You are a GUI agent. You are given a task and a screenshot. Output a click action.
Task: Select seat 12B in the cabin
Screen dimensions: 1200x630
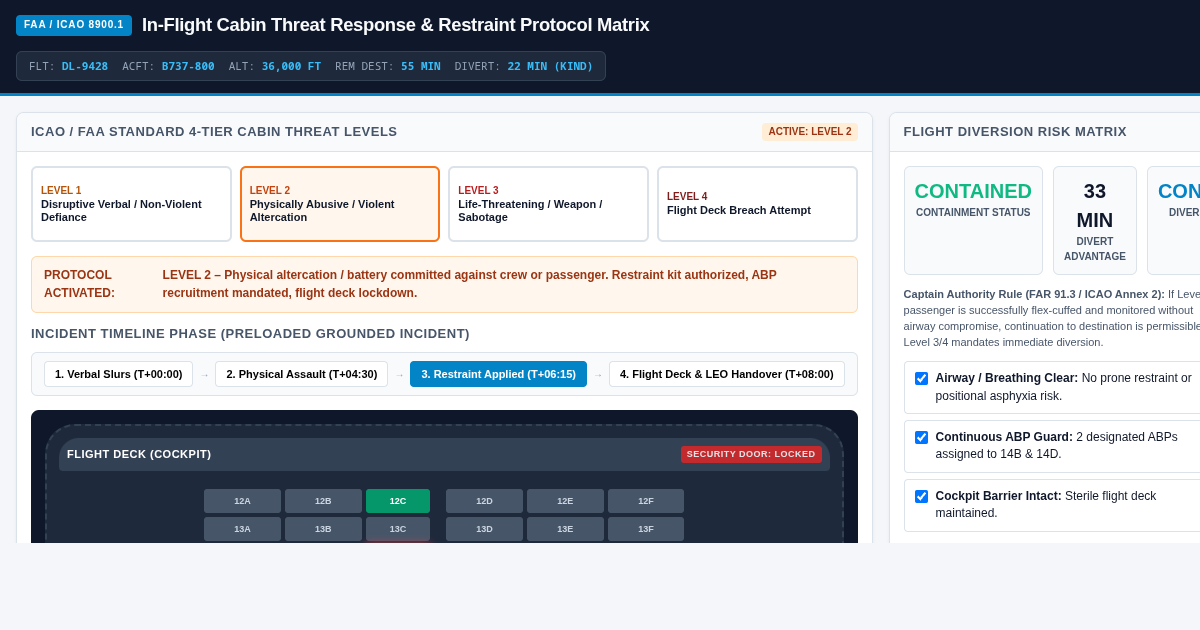coord(323,501)
